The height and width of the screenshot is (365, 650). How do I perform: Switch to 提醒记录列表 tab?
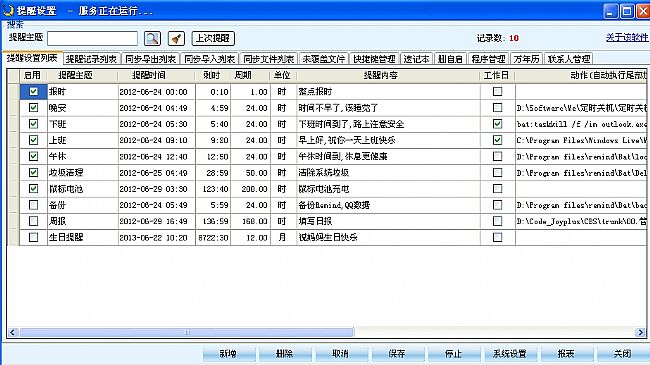pyautogui.click(x=92, y=59)
